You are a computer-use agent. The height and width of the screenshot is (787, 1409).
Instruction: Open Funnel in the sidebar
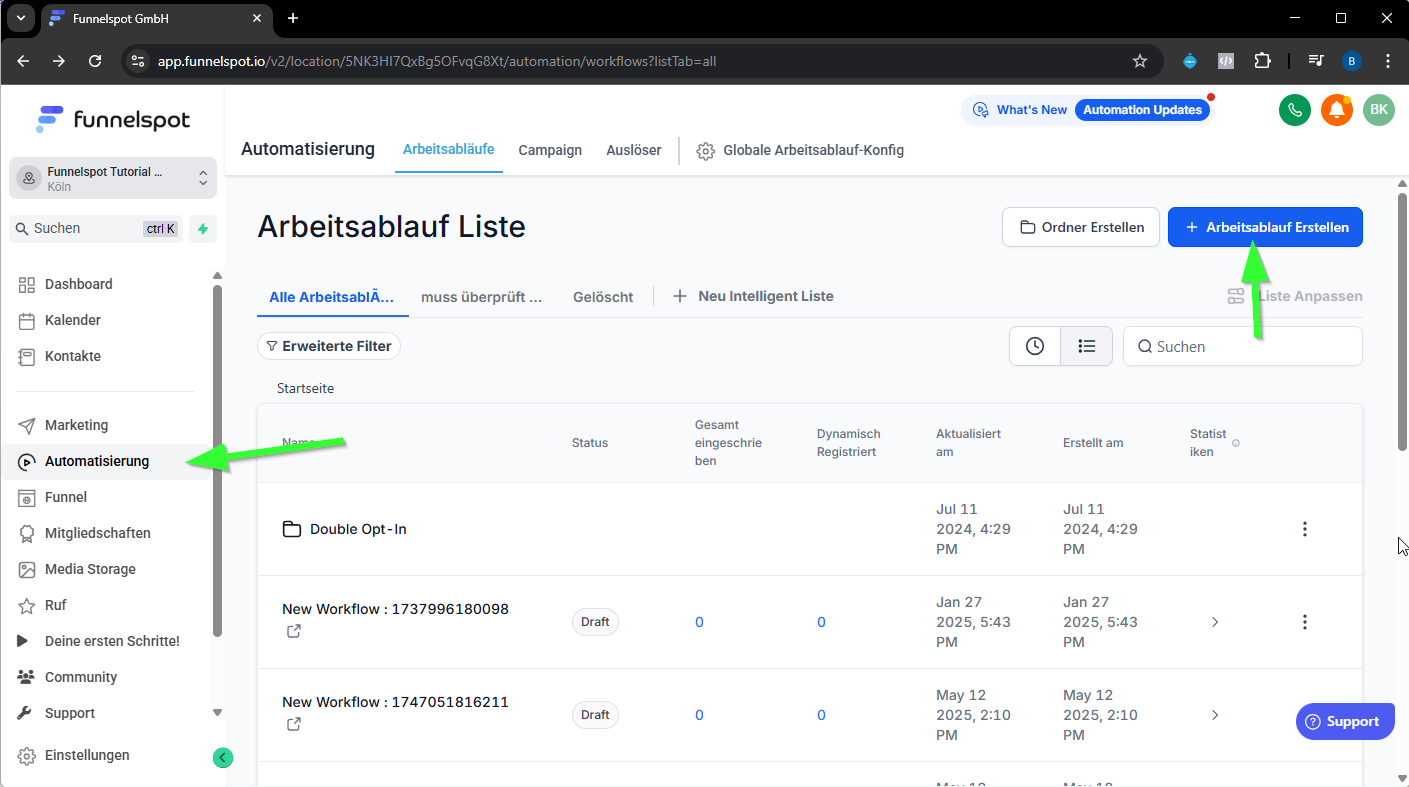click(65, 497)
